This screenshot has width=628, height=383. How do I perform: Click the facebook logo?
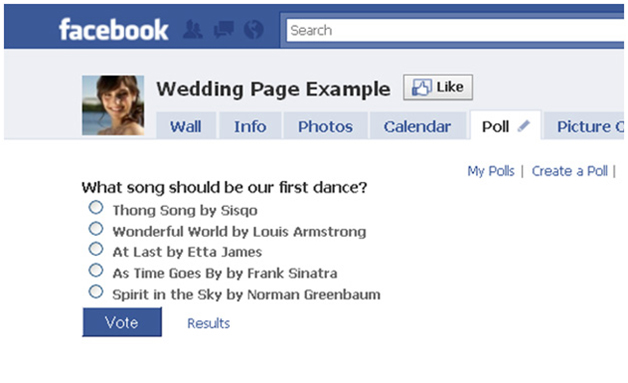(x=114, y=30)
